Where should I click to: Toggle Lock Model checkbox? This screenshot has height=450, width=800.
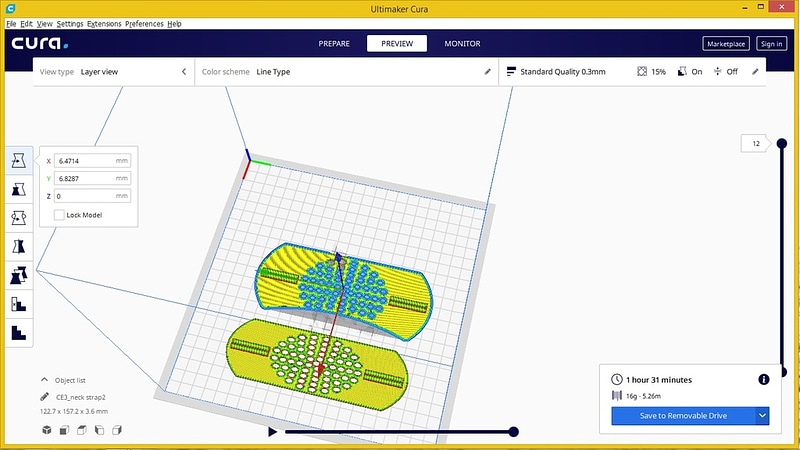point(59,215)
